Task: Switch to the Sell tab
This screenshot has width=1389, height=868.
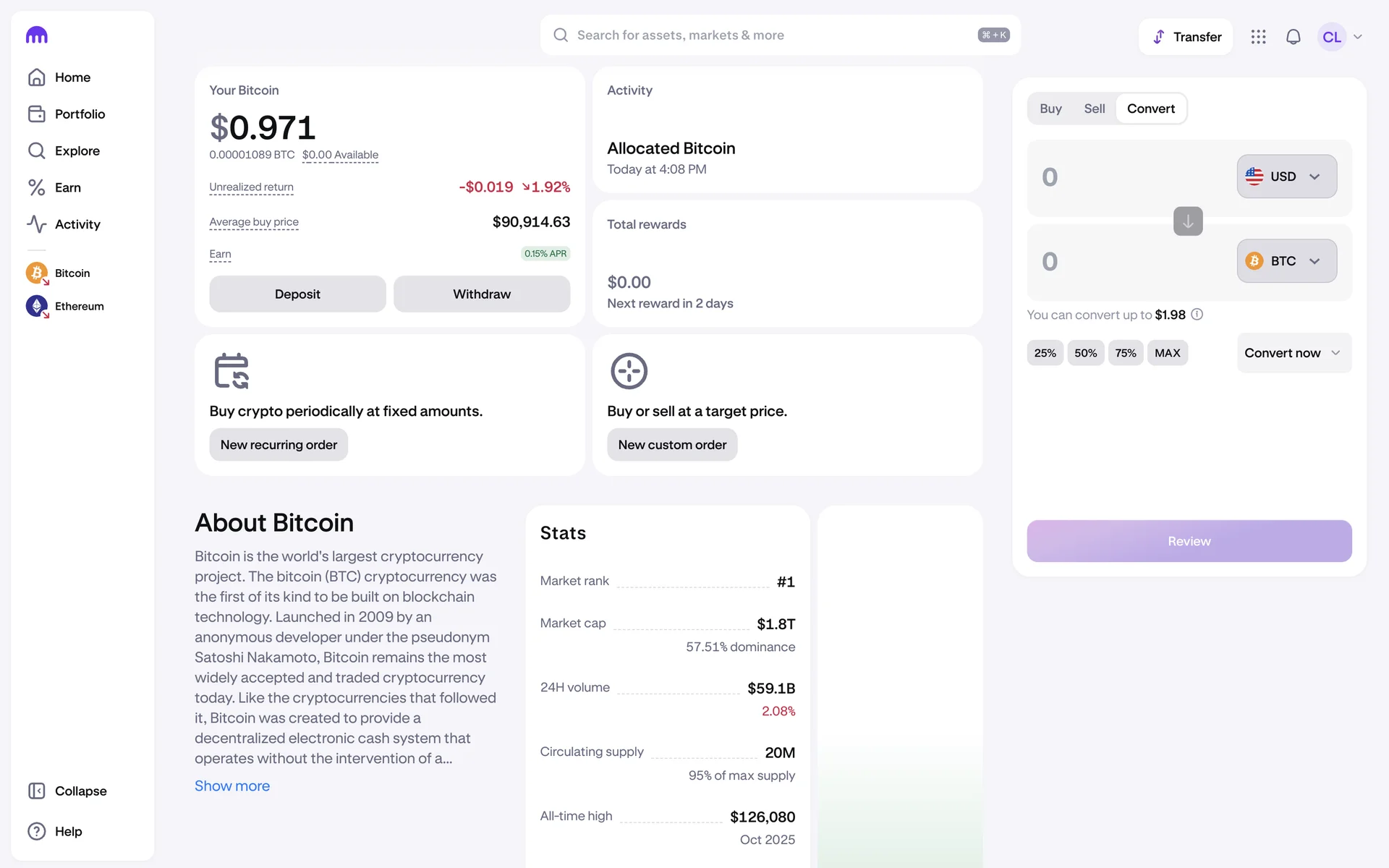Action: (x=1094, y=109)
